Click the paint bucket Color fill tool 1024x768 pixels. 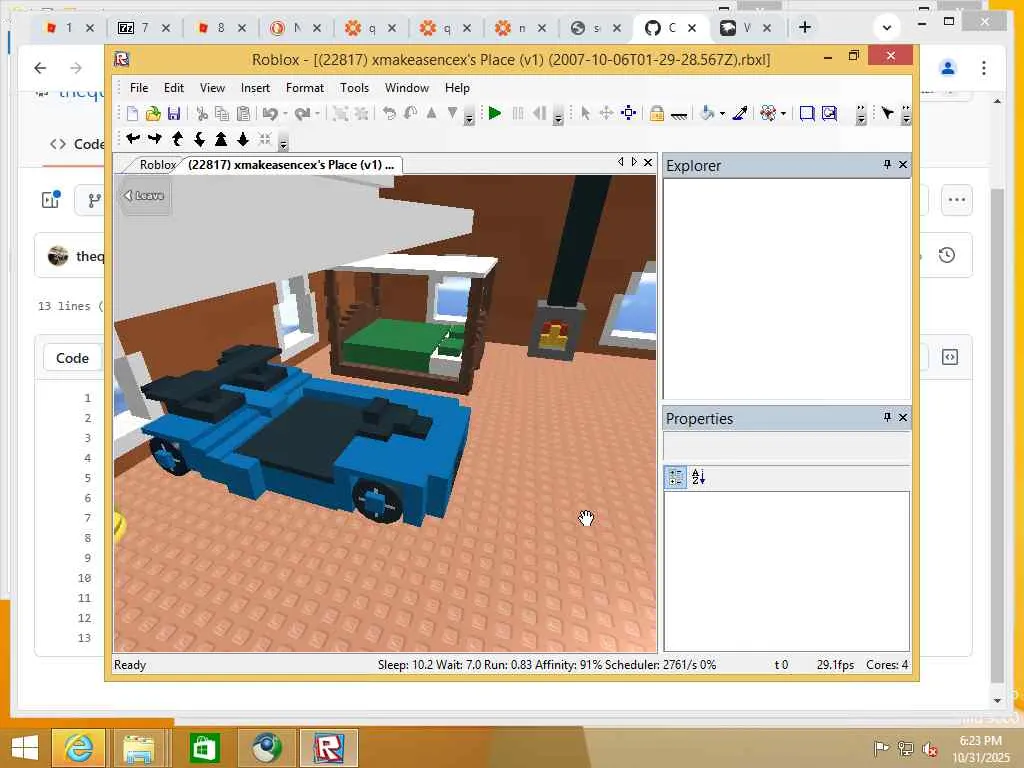(x=707, y=114)
